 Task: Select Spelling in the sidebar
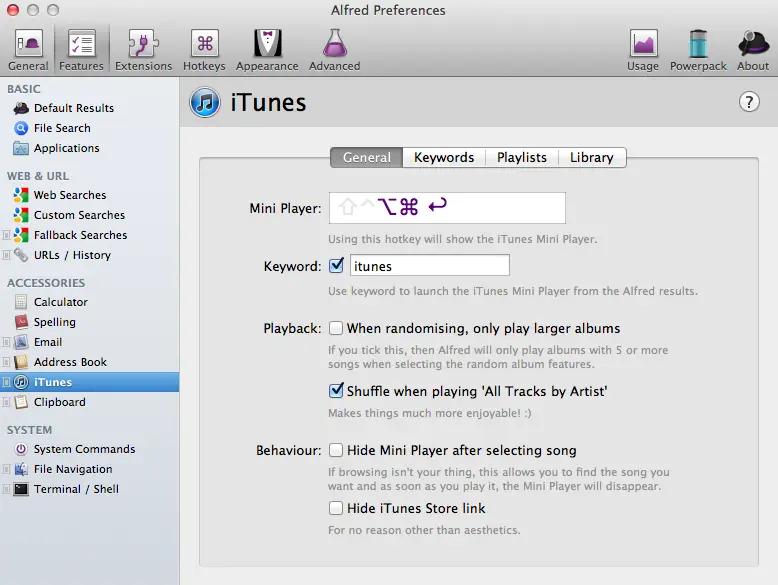point(89,322)
